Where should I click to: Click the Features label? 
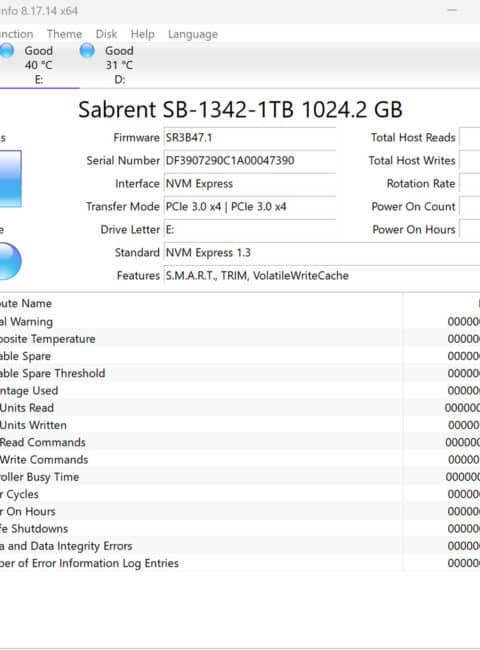point(138,276)
